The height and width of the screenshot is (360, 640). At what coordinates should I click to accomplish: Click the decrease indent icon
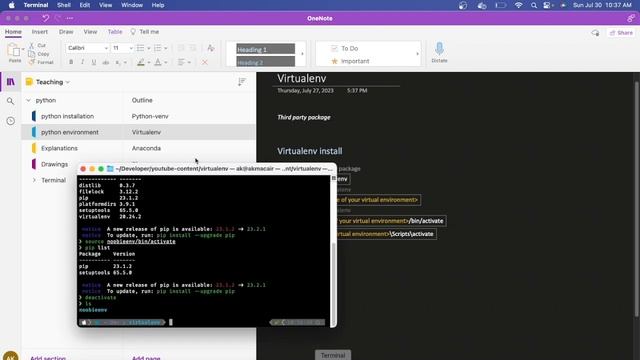[181, 48]
